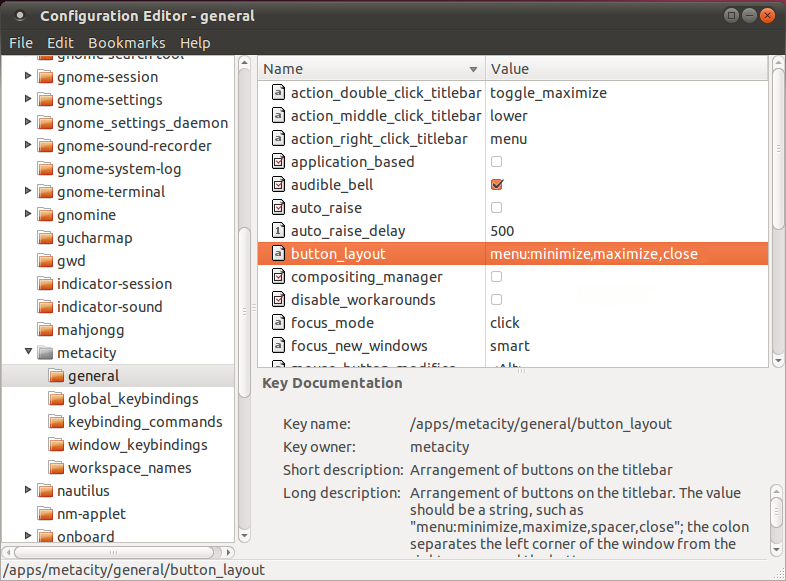Click the gnome-system-log folder icon
This screenshot has height=581, width=786.
coord(45,169)
